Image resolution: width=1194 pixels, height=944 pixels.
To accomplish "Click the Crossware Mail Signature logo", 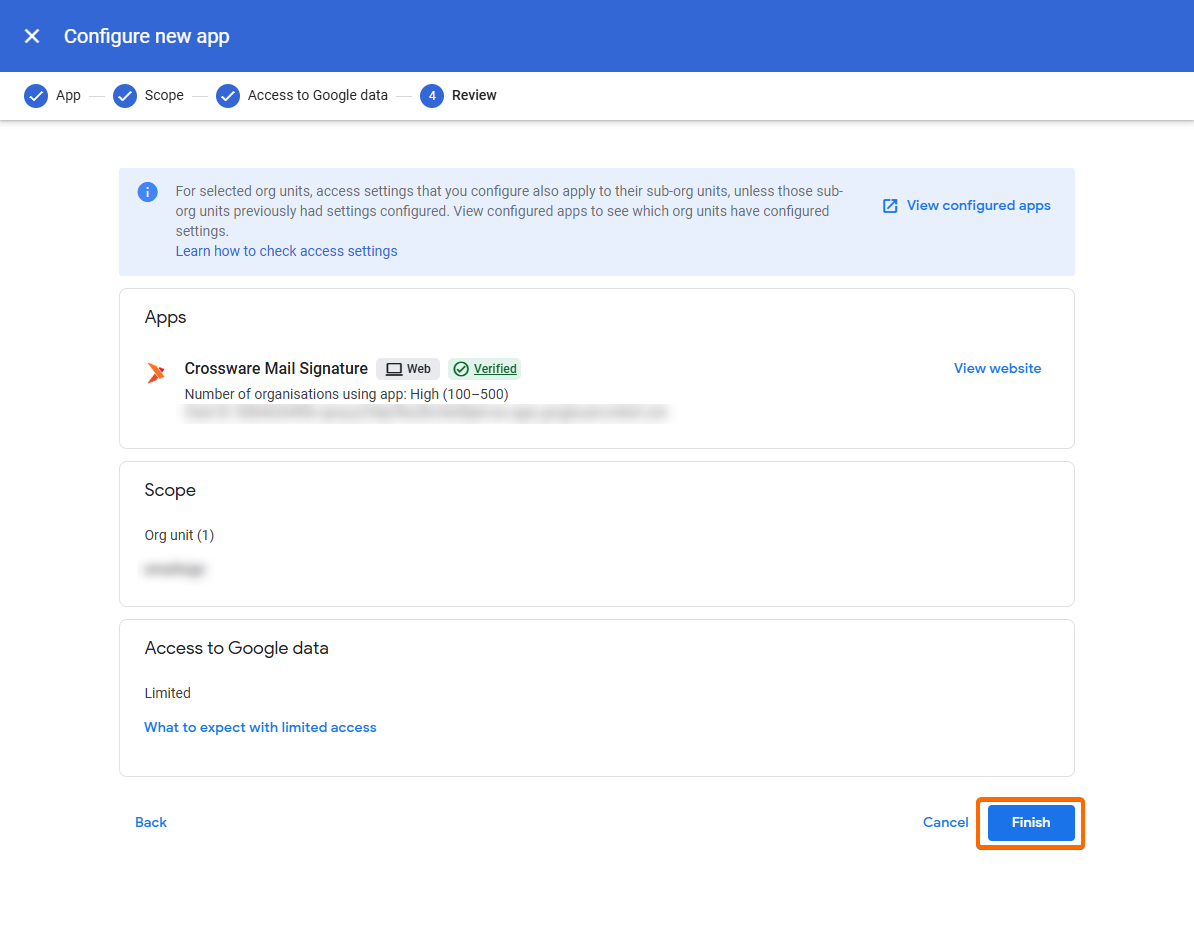I will pos(156,373).
